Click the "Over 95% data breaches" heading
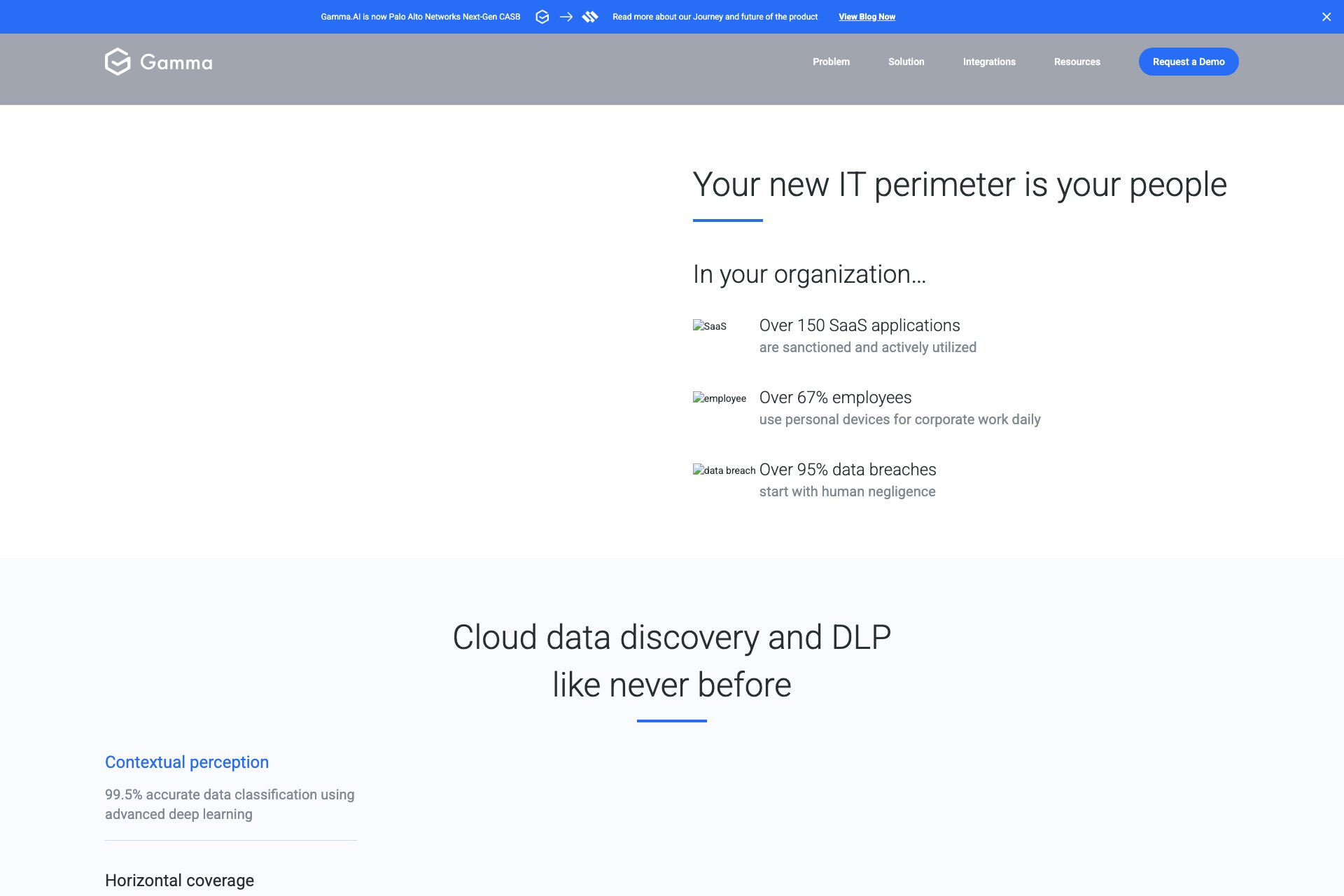Image resolution: width=1344 pixels, height=896 pixels. coord(847,470)
